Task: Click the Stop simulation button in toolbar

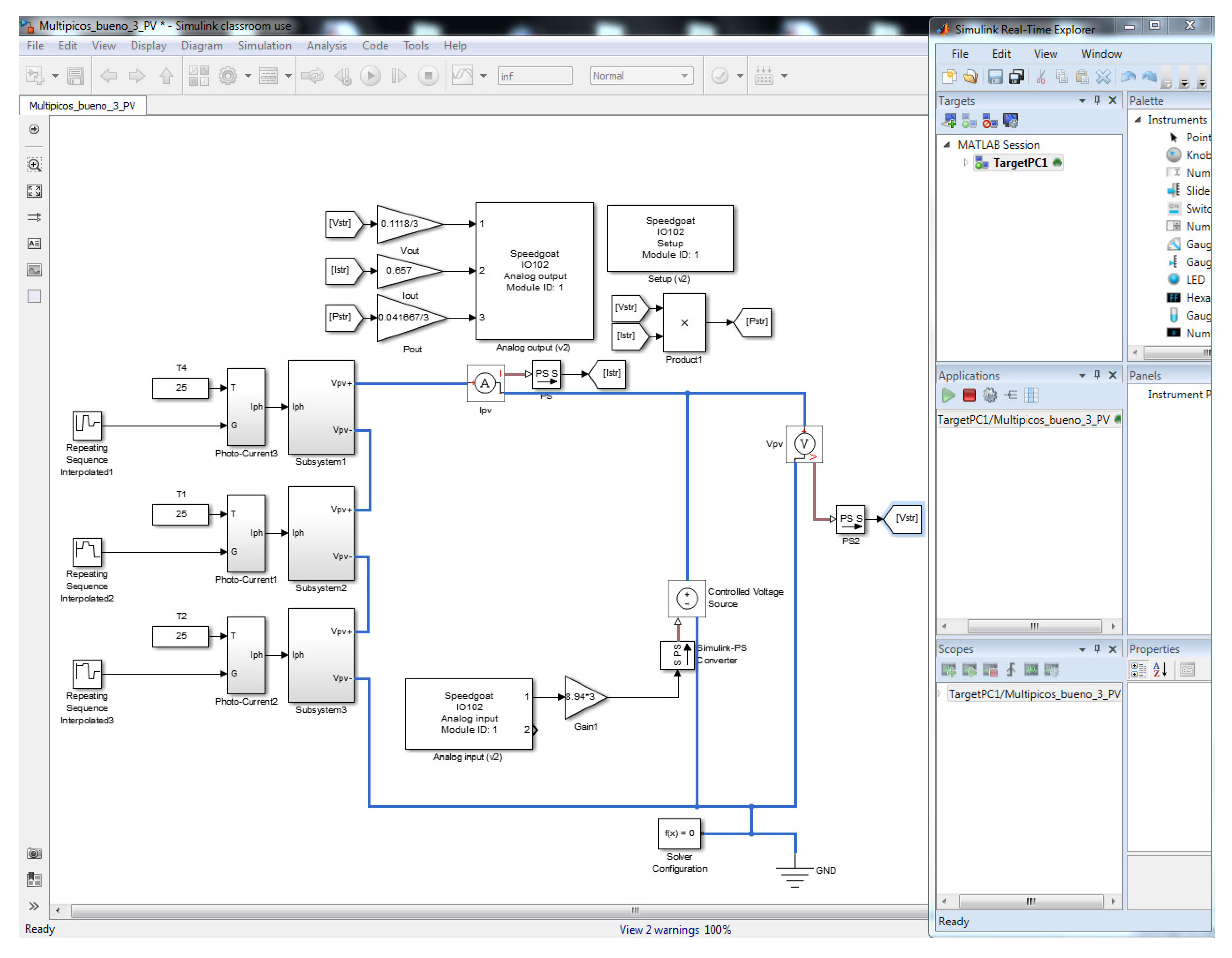Action: tap(428, 76)
